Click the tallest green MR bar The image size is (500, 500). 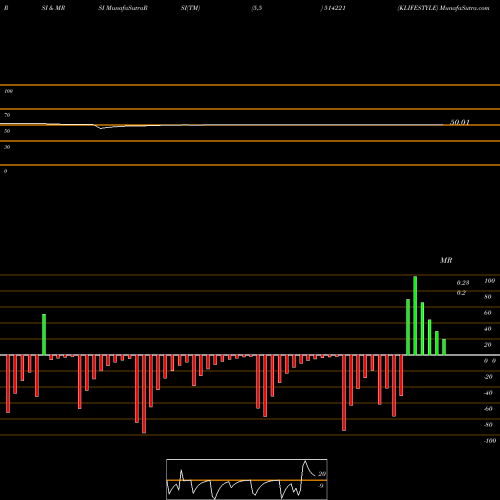415,315
